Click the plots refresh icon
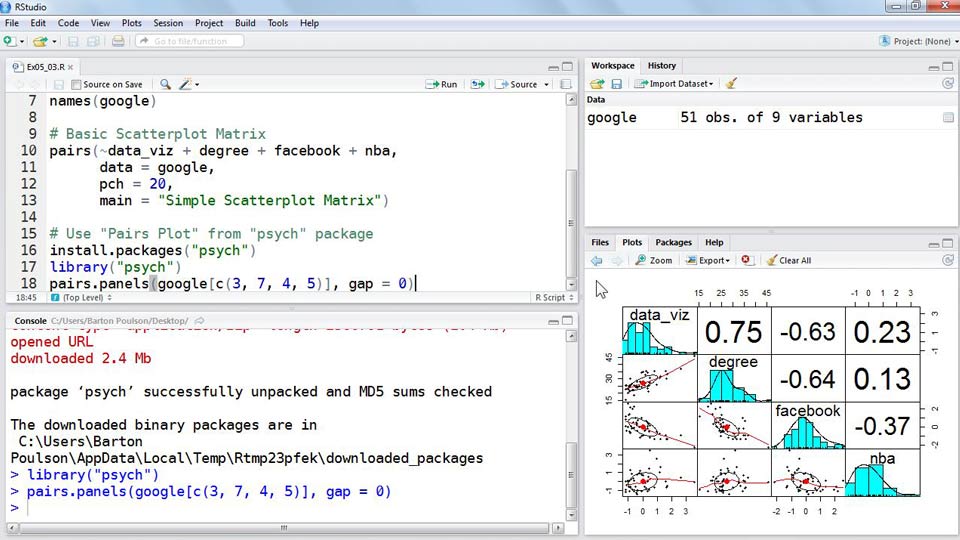The height and width of the screenshot is (540, 960). click(x=948, y=261)
